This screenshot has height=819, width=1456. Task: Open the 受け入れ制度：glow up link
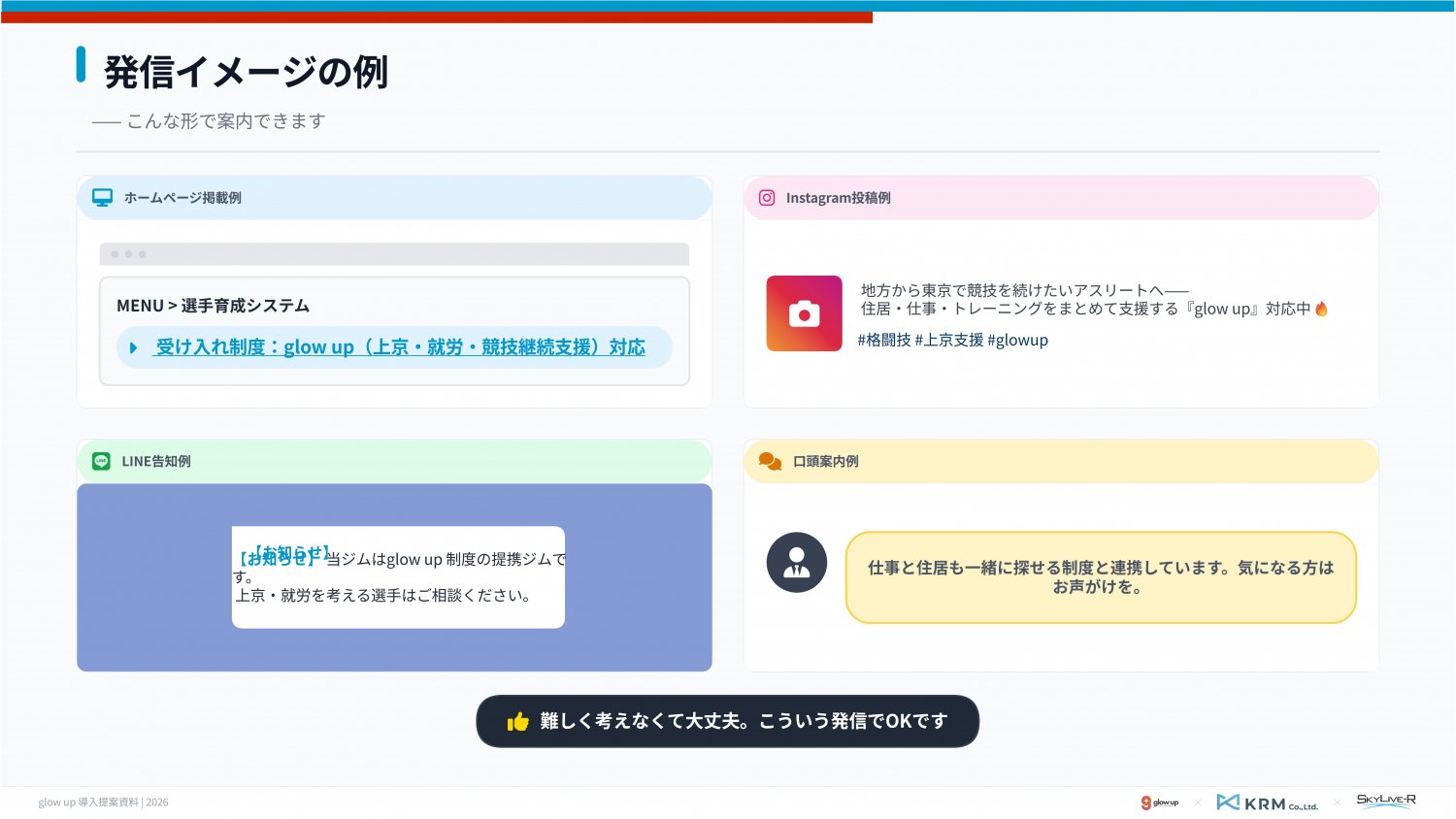[400, 347]
